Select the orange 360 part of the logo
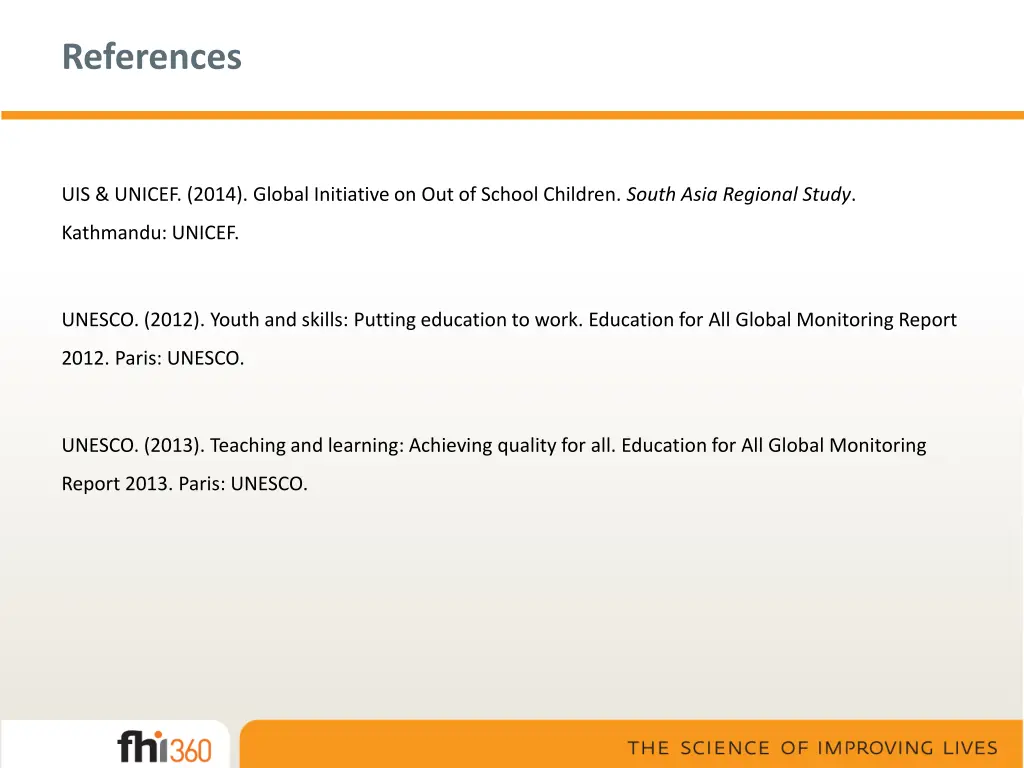 pyautogui.click(x=191, y=750)
